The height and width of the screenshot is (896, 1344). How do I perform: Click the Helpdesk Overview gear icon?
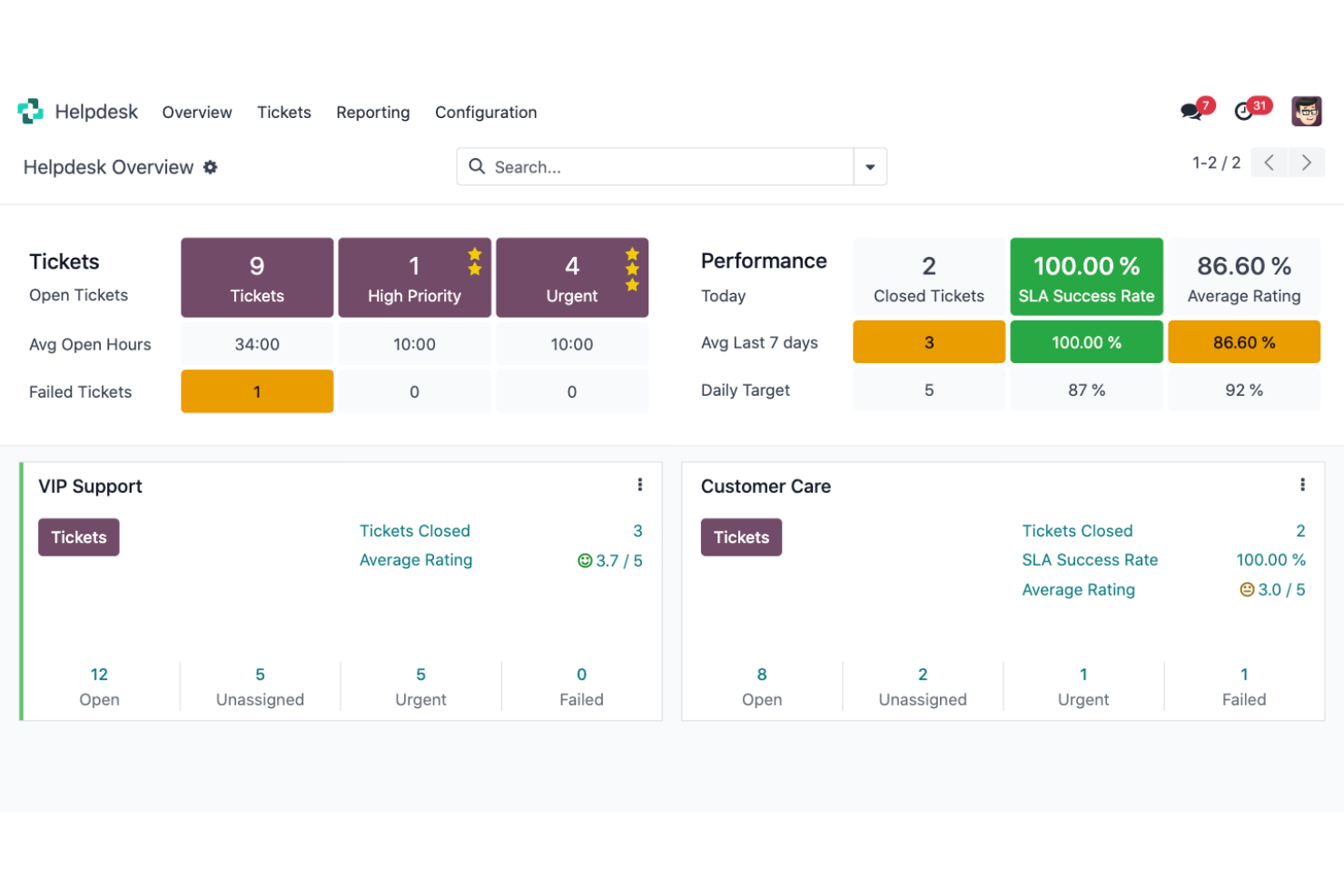point(210,167)
